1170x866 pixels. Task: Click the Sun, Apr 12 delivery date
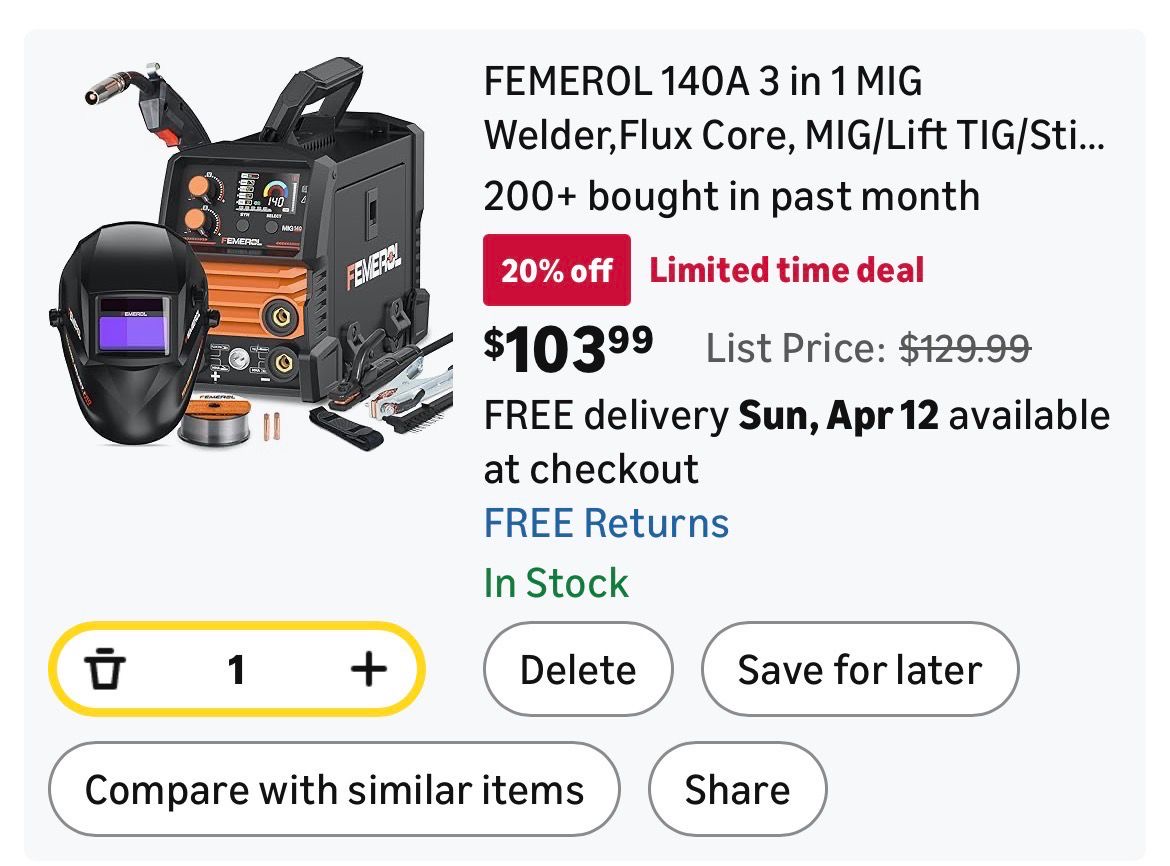(838, 415)
